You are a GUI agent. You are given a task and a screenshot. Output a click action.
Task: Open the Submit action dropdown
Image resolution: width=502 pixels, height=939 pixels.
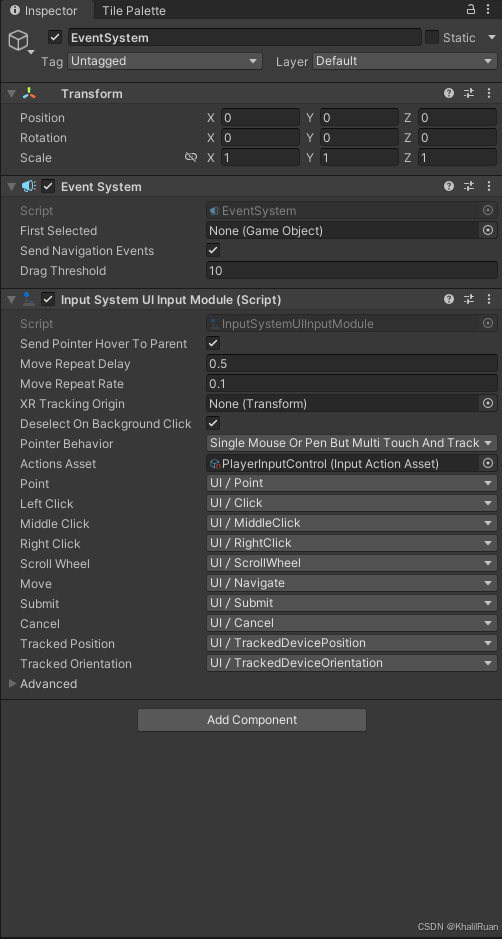point(352,603)
